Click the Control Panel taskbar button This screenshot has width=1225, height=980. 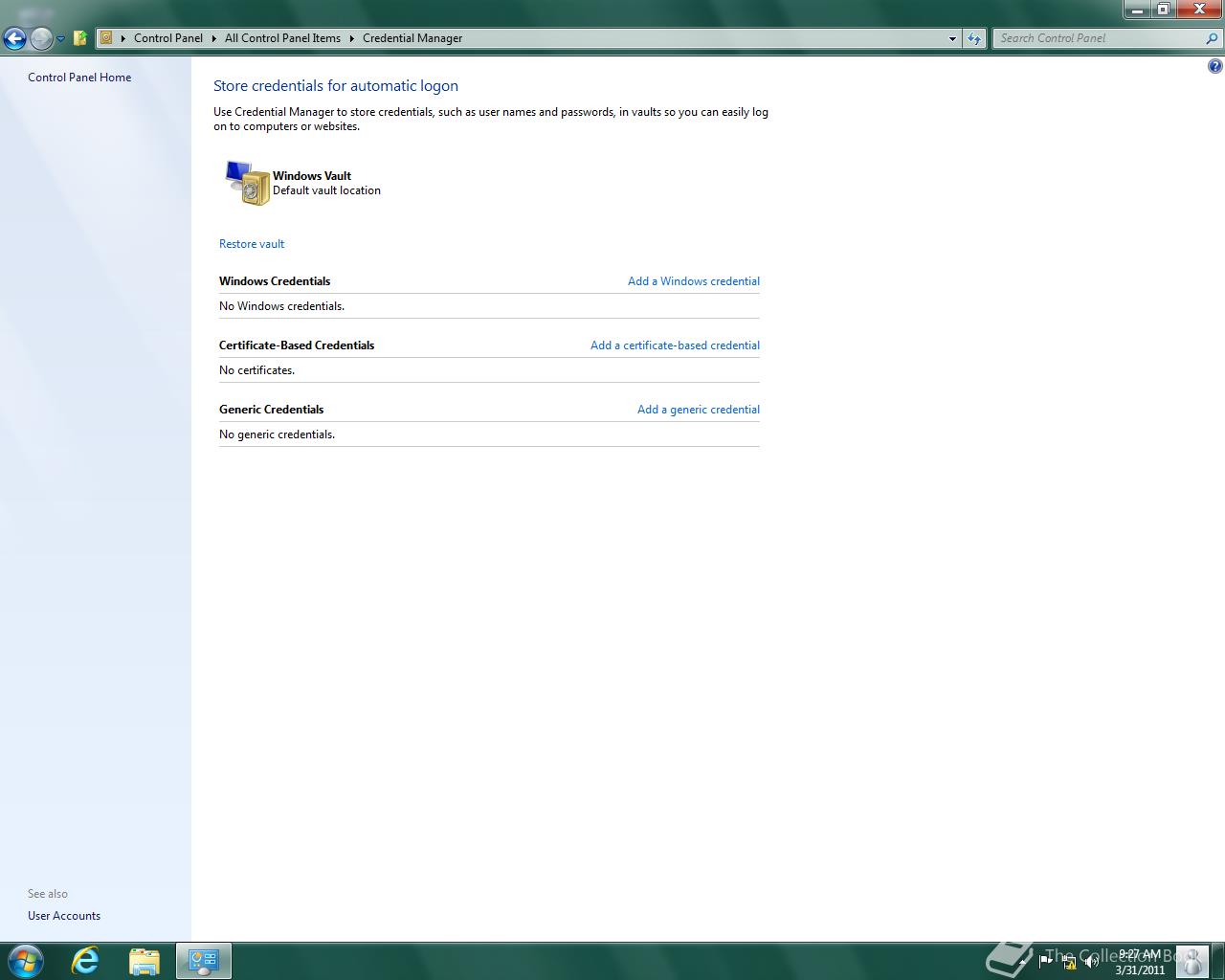click(x=204, y=961)
